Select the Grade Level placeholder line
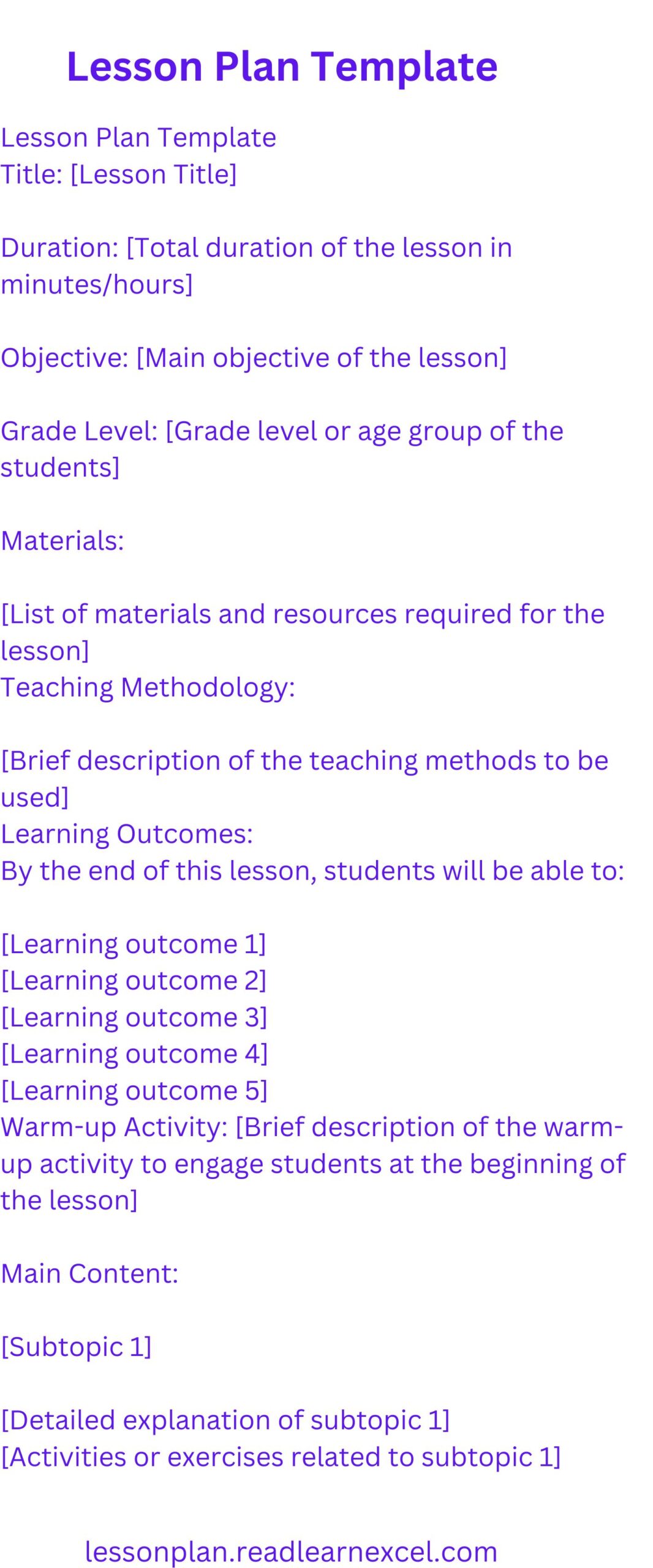This screenshot has height=1568, width=653. pos(282,449)
